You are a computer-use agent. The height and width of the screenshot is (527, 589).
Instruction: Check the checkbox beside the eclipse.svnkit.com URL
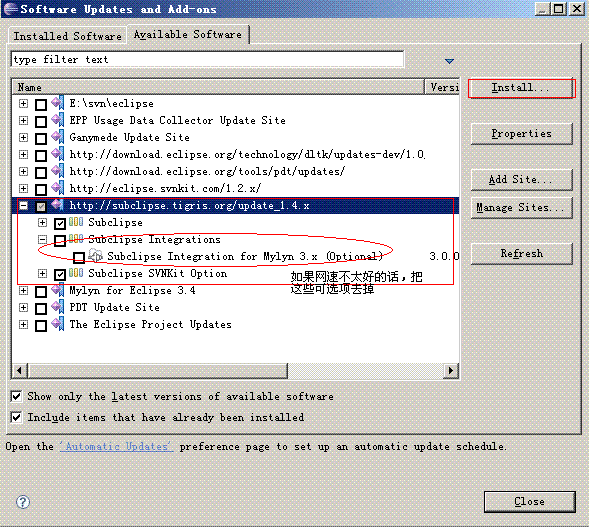pos(41,190)
